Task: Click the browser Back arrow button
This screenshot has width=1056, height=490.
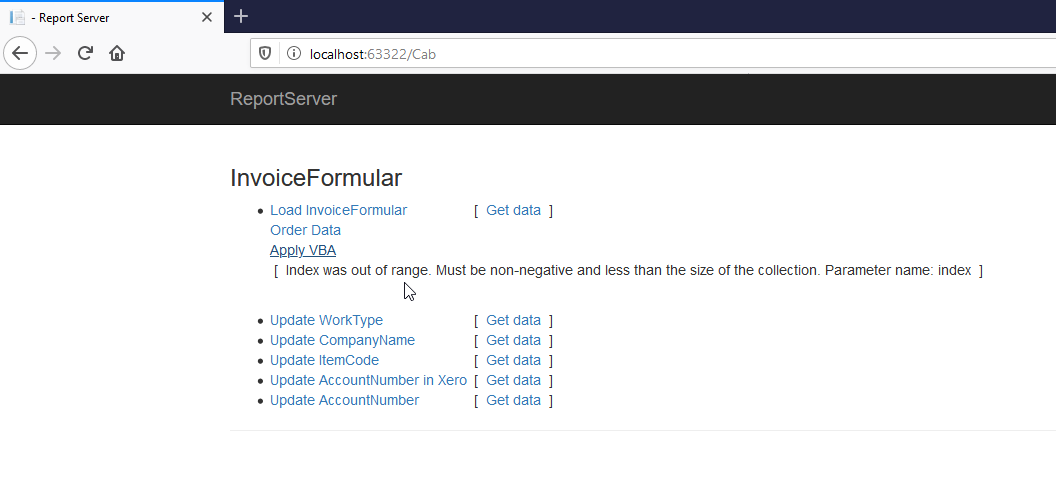Action: (21, 53)
